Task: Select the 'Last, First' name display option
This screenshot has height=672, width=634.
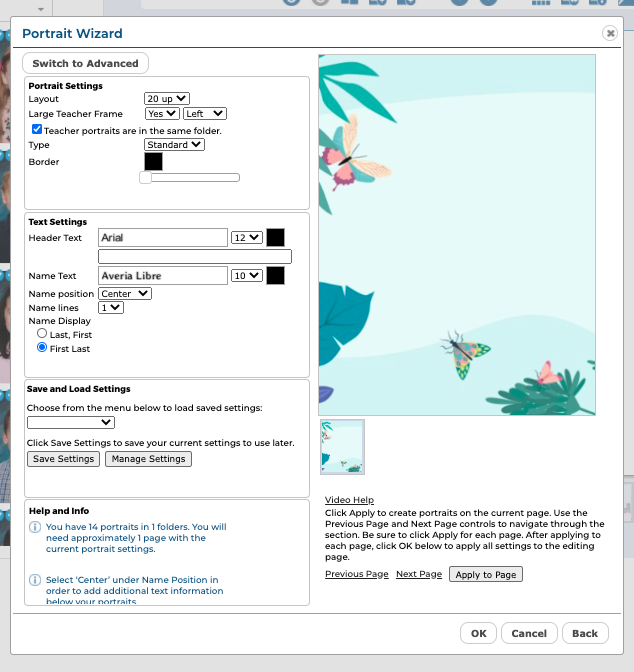Action: click(x=42, y=334)
